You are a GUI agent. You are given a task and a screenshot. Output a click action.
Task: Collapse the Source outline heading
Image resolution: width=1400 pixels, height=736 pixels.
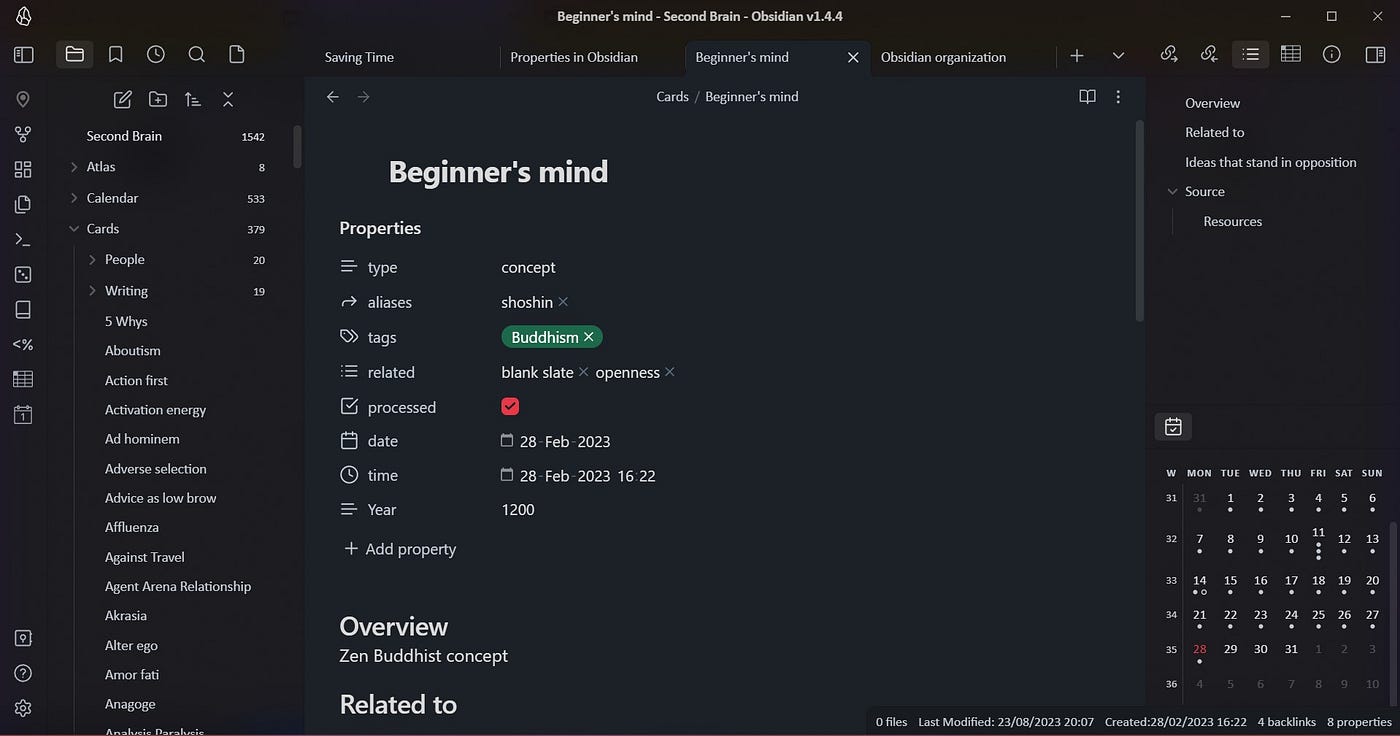pyautogui.click(x=1173, y=192)
